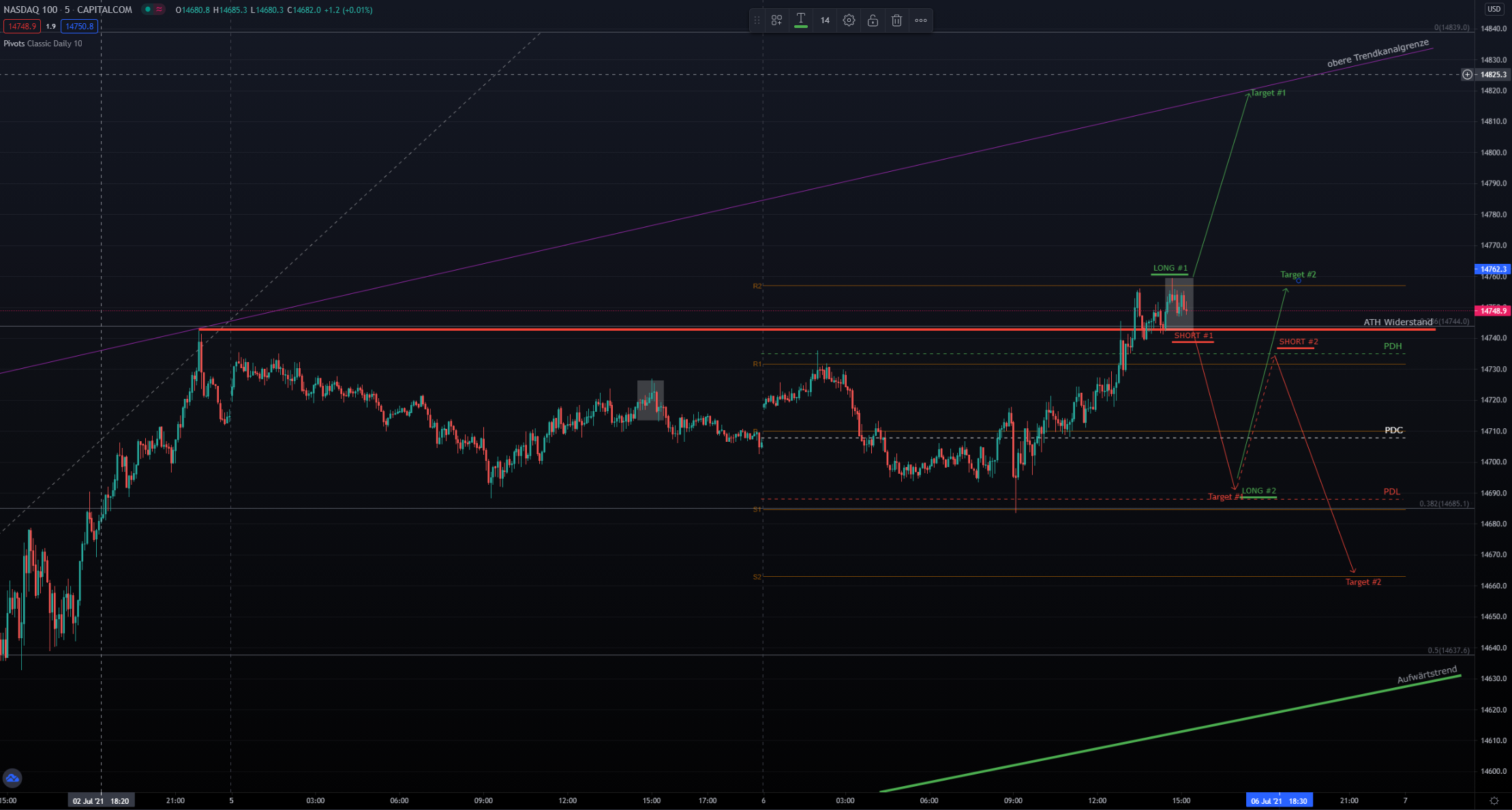This screenshot has width=1512, height=810.
Task: Open drawing settings gear icon
Action: pyautogui.click(x=849, y=20)
